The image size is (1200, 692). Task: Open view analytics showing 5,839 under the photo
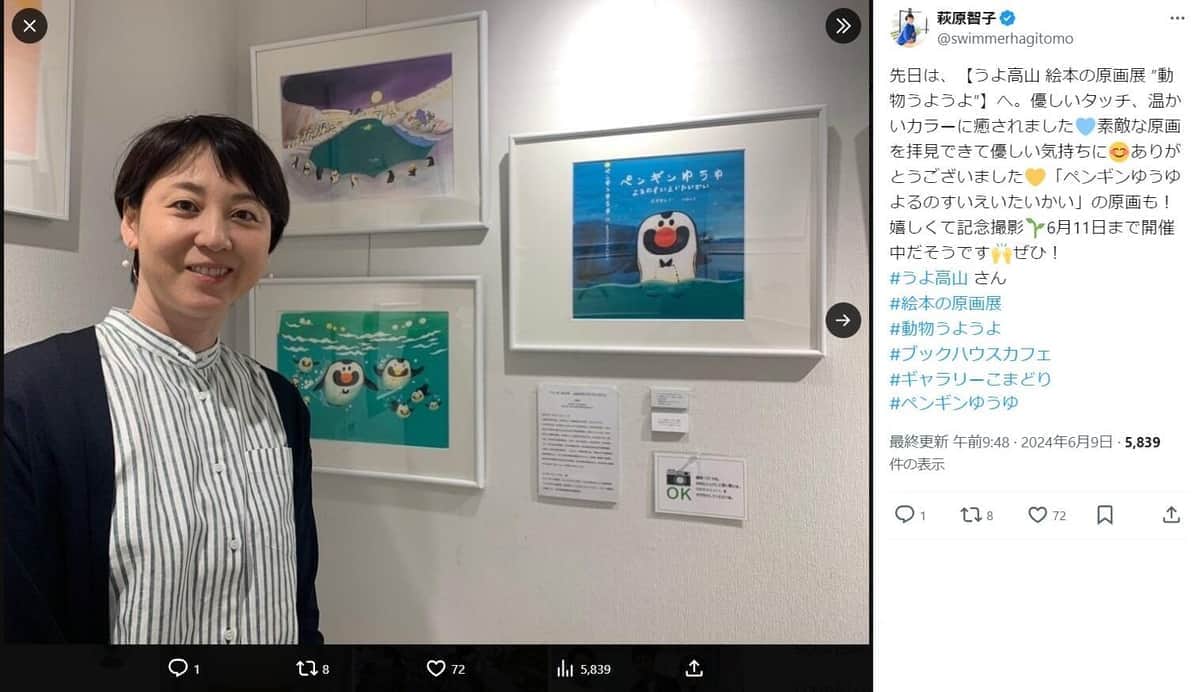click(x=583, y=668)
